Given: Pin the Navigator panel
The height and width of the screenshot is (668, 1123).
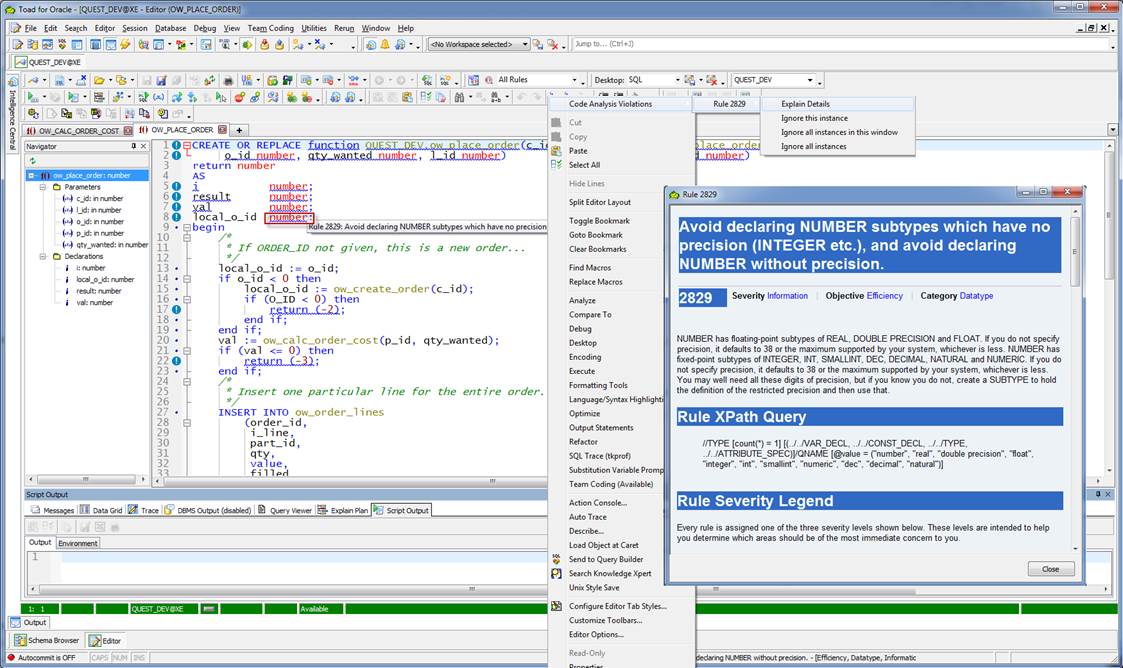Looking at the screenshot, I should click(134, 146).
